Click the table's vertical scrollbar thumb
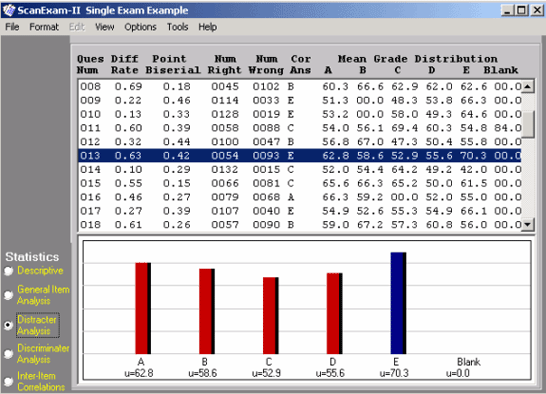This screenshot has width=546, height=394. pyautogui.click(x=528, y=125)
